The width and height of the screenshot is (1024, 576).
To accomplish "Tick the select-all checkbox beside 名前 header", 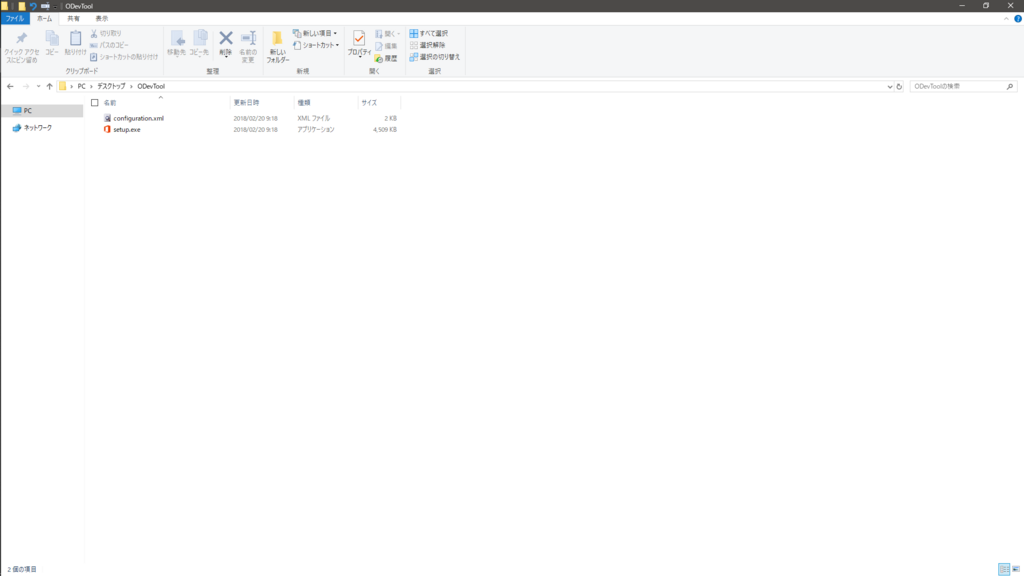I will (95, 103).
